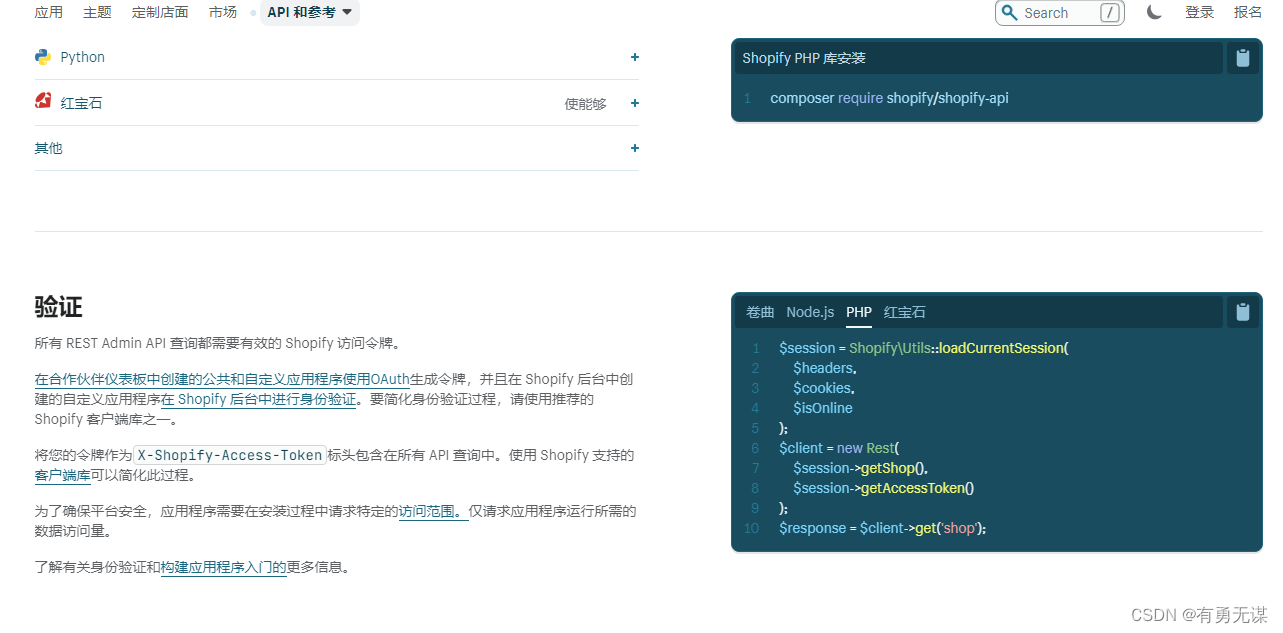
Task: Click the Python logo icon
Action: [43, 57]
